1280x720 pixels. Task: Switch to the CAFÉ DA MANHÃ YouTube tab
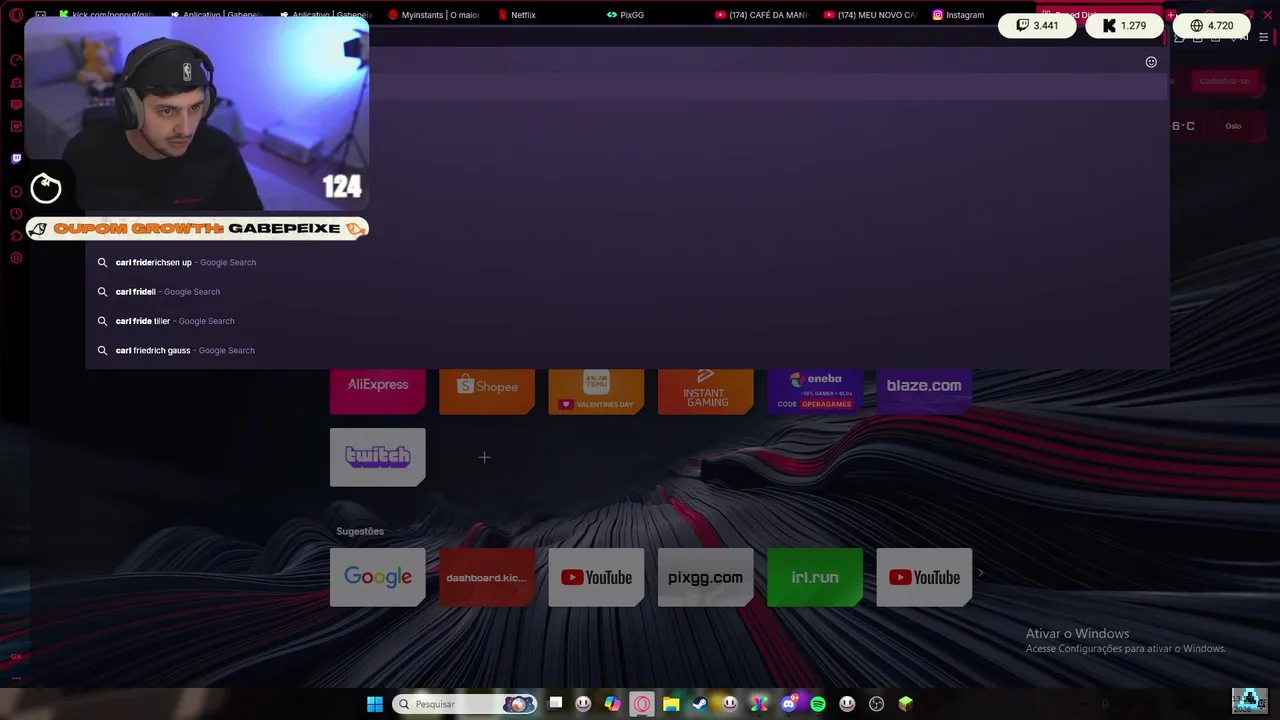[x=761, y=15]
